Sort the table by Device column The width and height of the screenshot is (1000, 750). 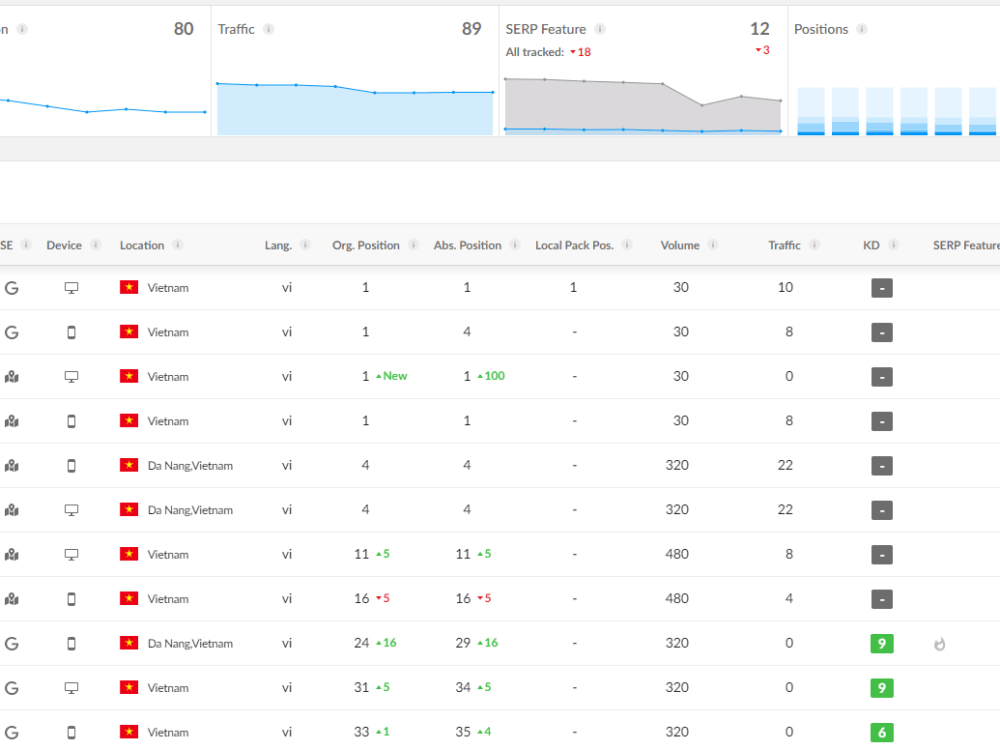pyautogui.click(x=64, y=246)
